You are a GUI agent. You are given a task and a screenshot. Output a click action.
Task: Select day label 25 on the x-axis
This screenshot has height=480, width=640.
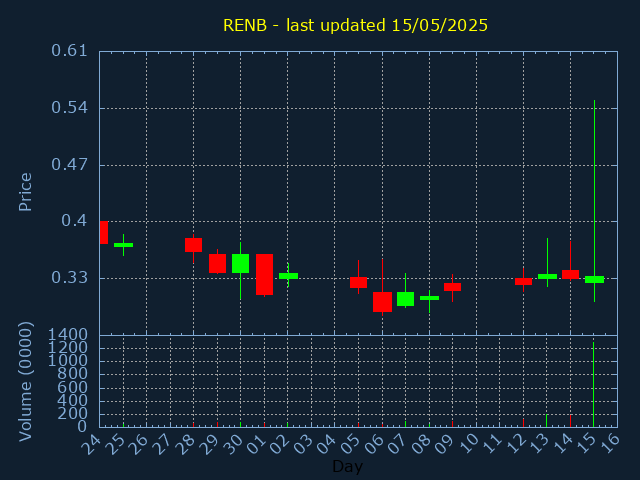(x=114, y=444)
